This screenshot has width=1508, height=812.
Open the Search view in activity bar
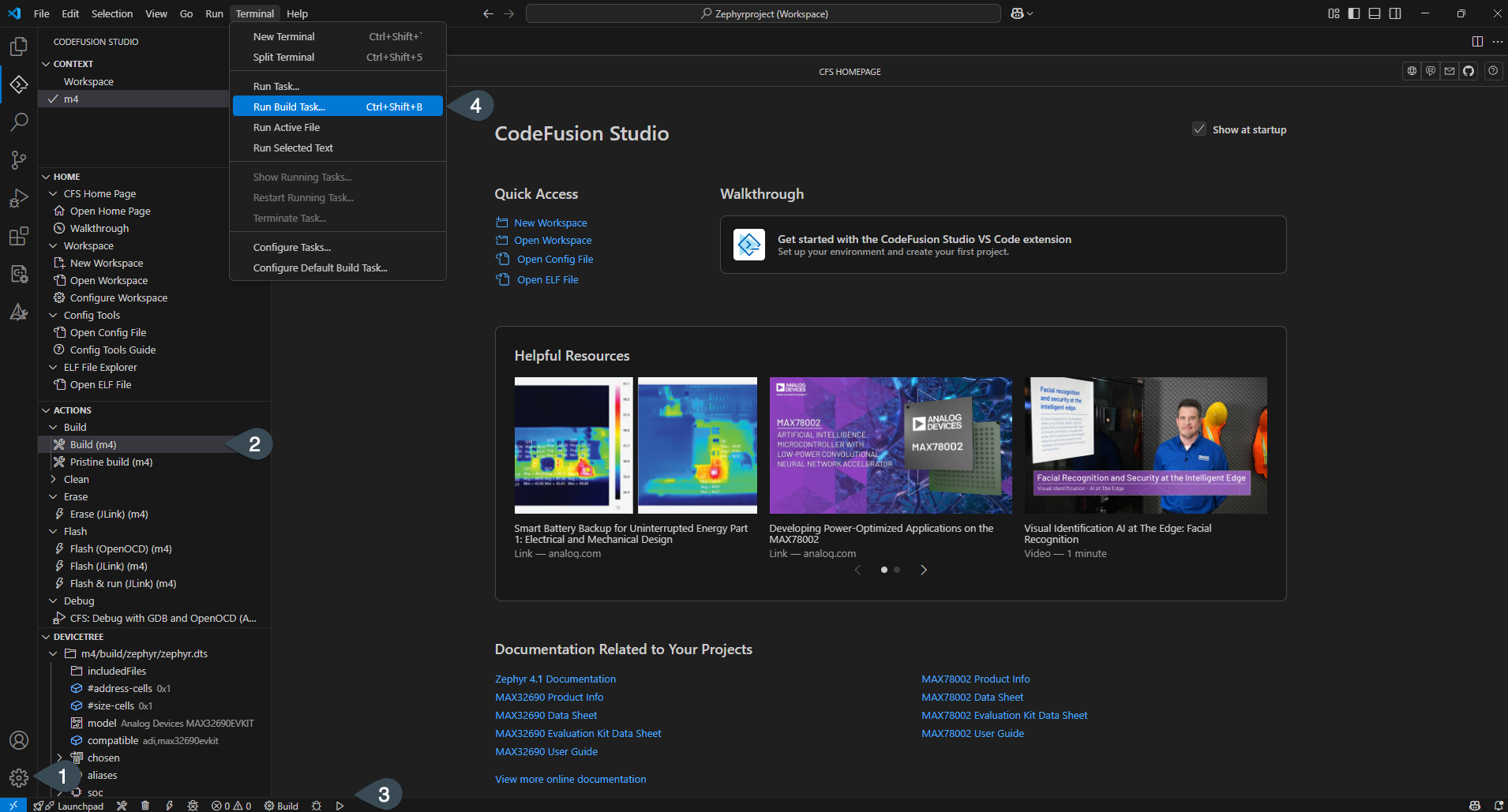(x=19, y=122)
